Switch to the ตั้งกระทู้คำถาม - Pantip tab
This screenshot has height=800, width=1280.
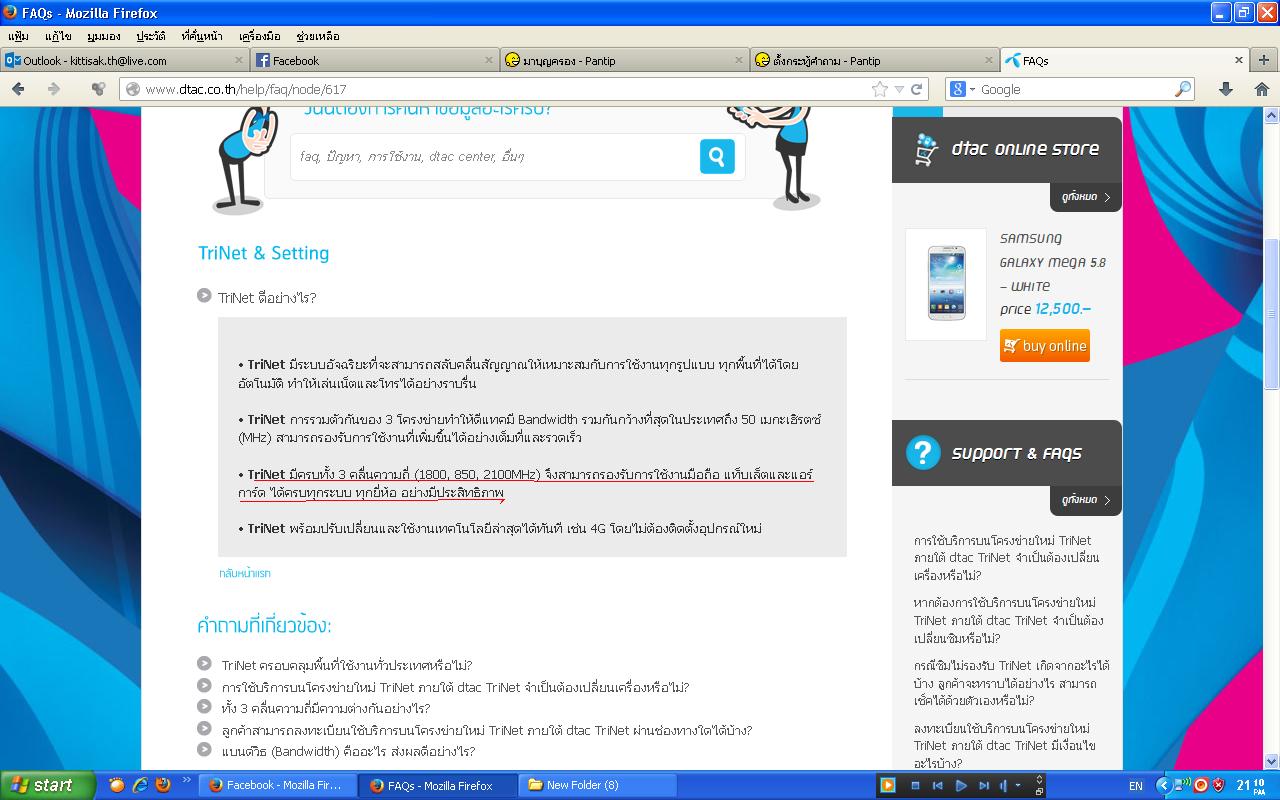875,60
